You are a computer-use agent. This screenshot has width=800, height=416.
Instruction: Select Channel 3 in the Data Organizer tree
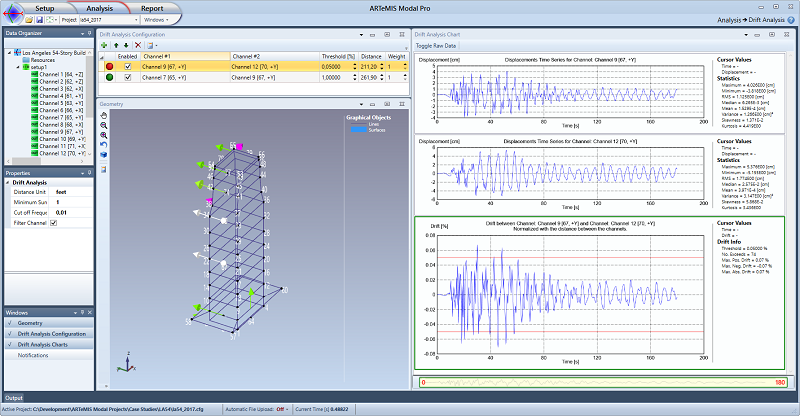[x=54, y=88]
